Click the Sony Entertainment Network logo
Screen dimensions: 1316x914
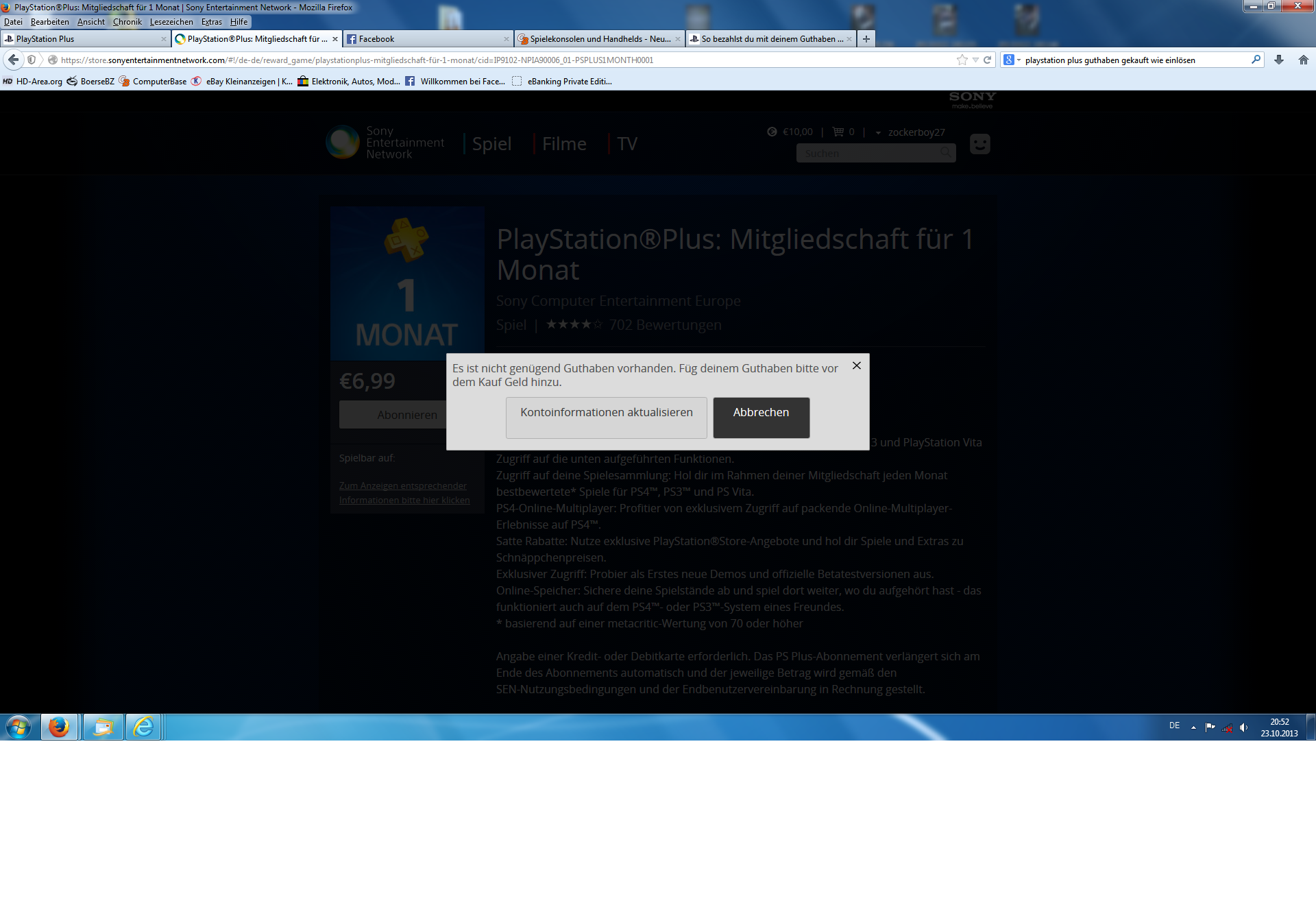tap(385, 143)
